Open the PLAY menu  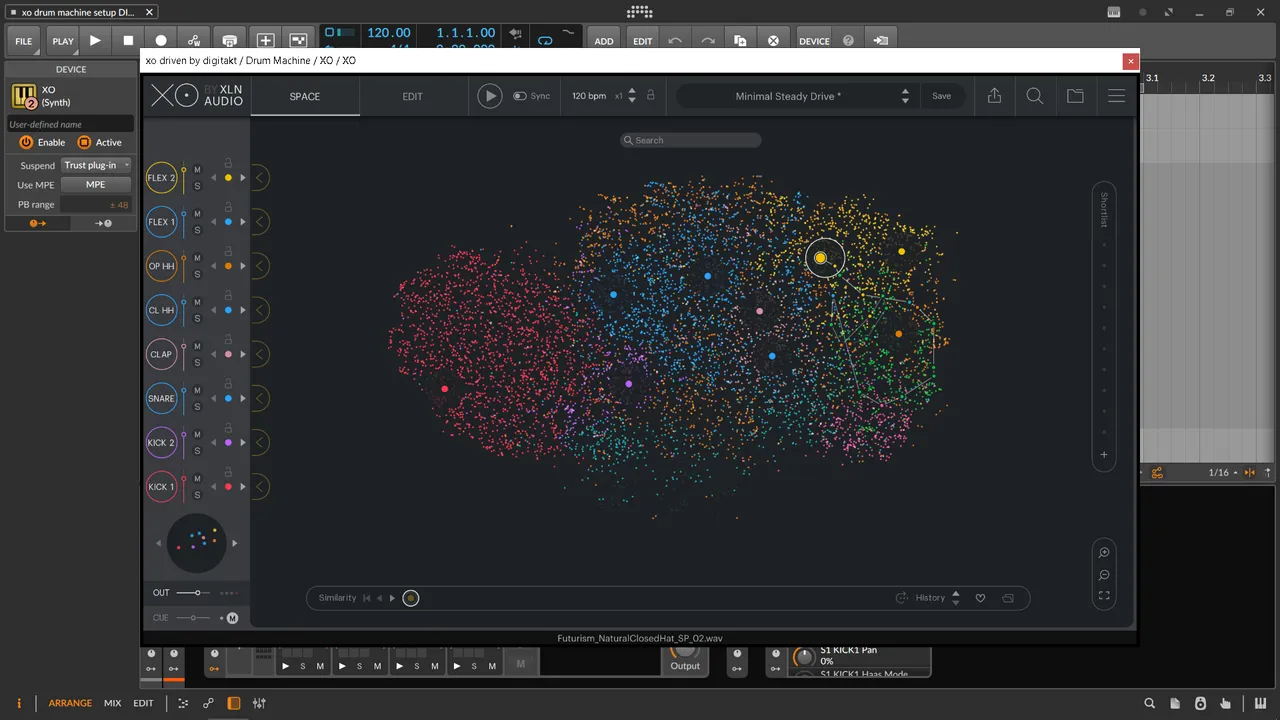click(63, 41)
